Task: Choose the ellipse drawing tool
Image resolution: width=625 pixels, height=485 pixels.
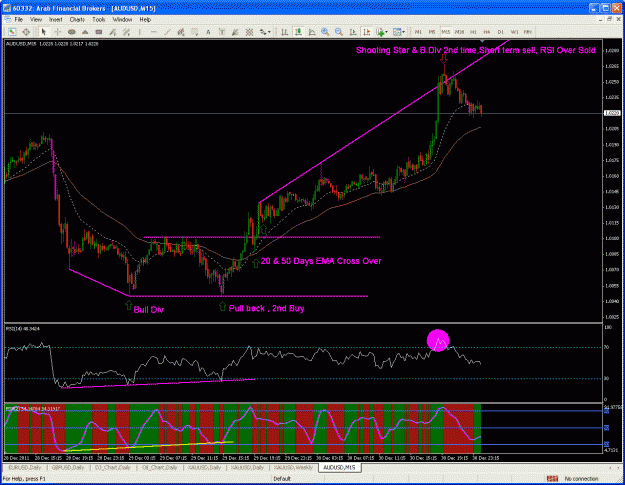Action: [72, 32]
